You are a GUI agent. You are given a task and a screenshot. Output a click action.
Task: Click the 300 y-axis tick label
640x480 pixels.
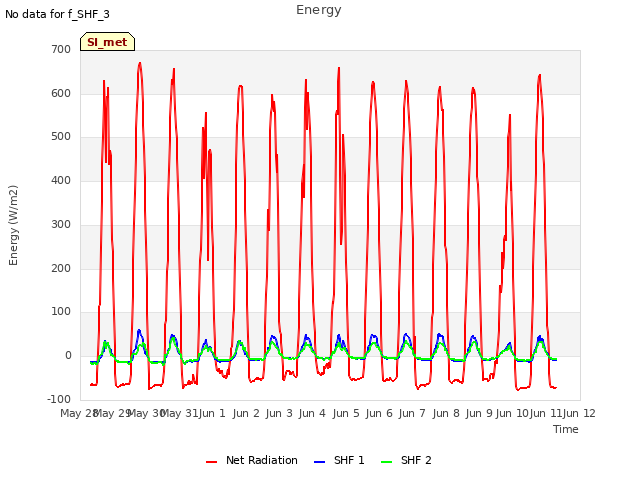[x=61, y=224]
